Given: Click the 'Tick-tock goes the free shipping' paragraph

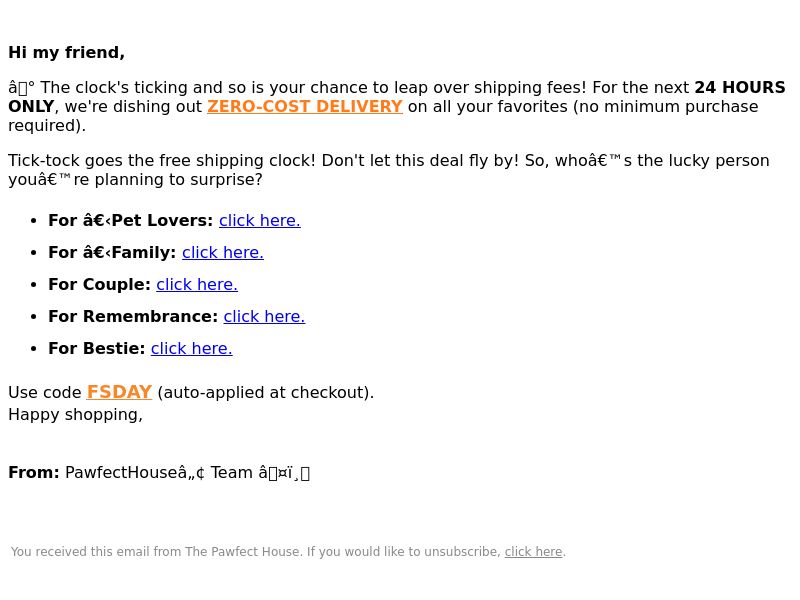Looking at the screenshot, I should point(389,170).
